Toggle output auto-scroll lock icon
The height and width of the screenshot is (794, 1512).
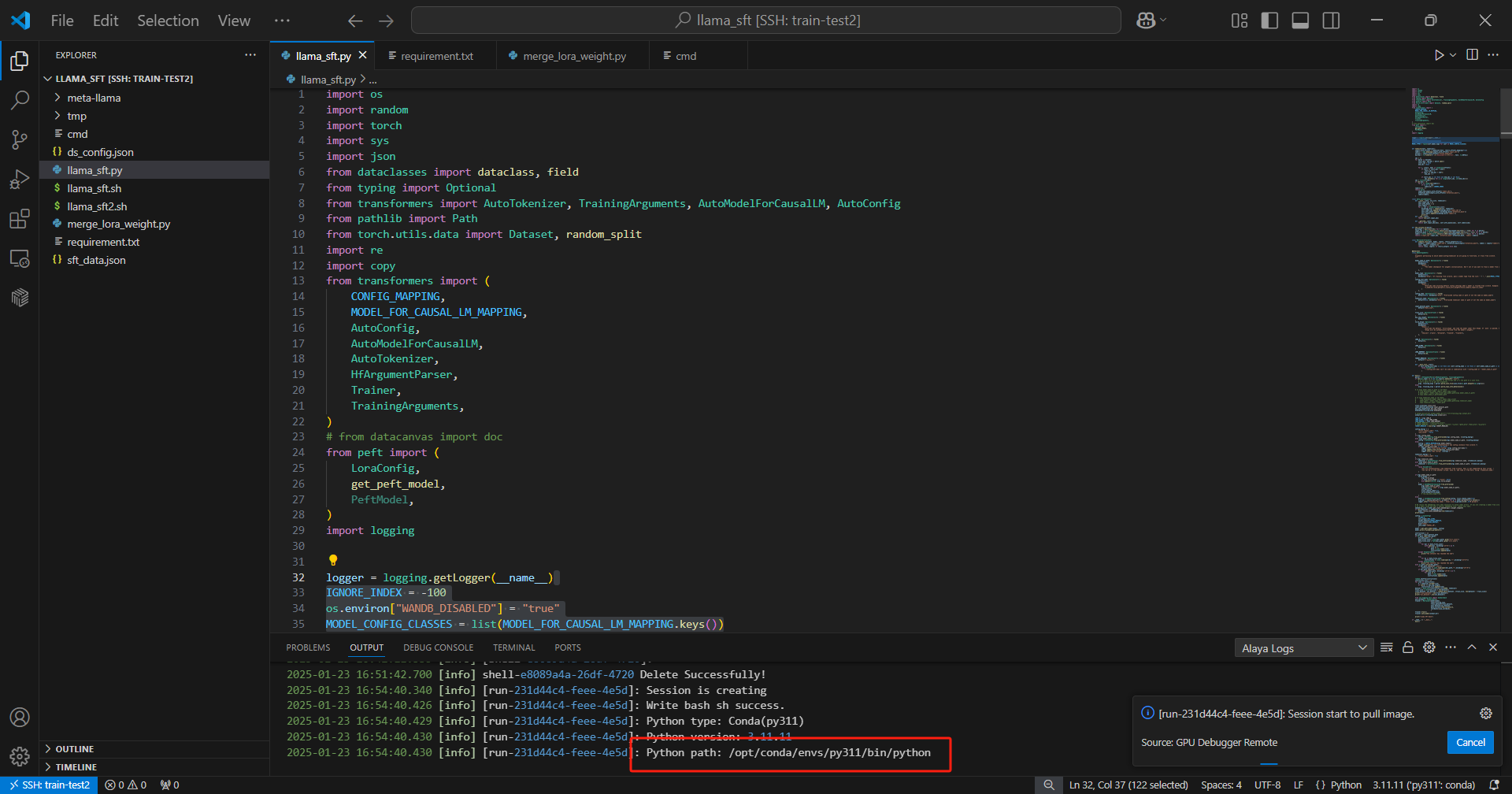1408,647
